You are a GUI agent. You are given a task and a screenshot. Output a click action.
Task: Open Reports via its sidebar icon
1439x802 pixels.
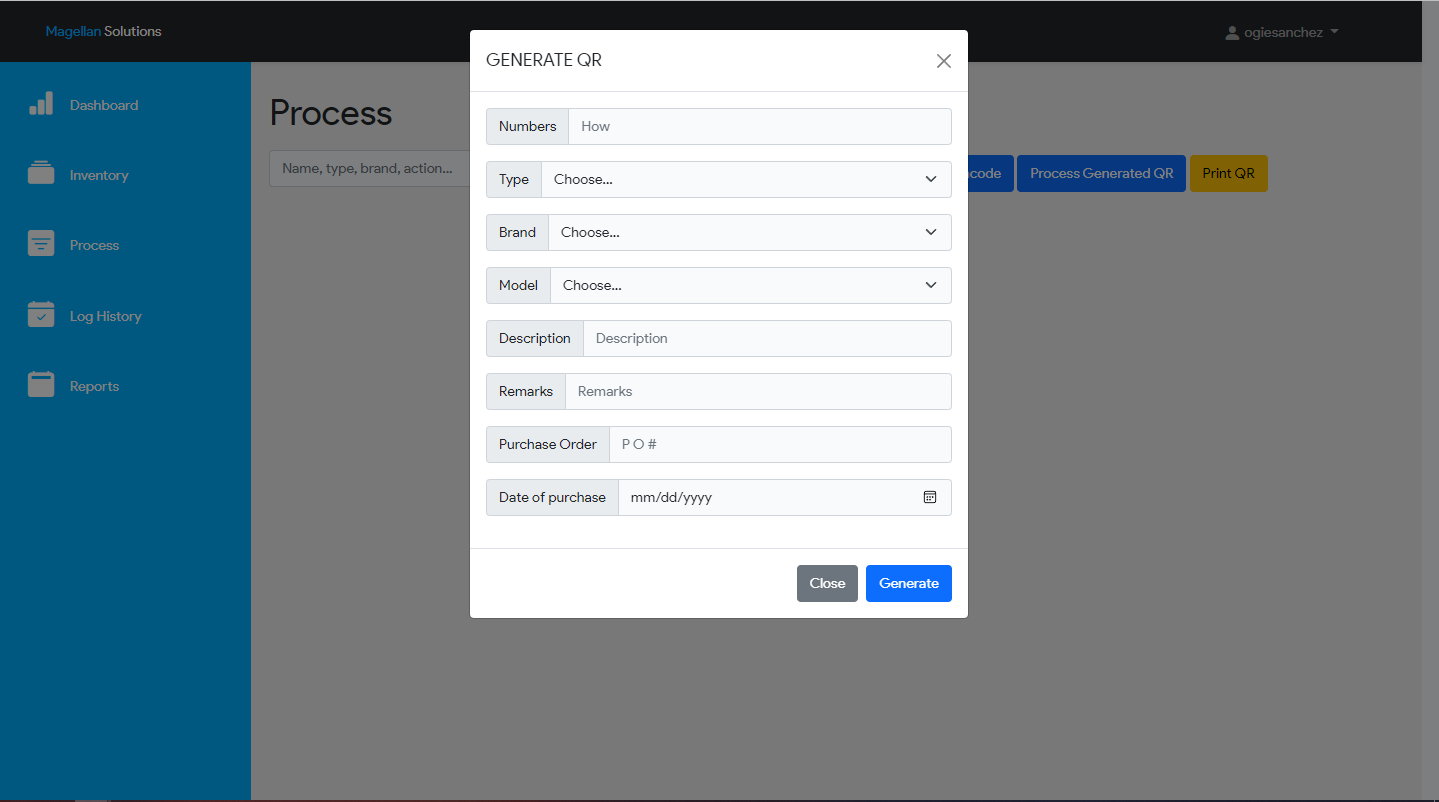pos(41,384)
